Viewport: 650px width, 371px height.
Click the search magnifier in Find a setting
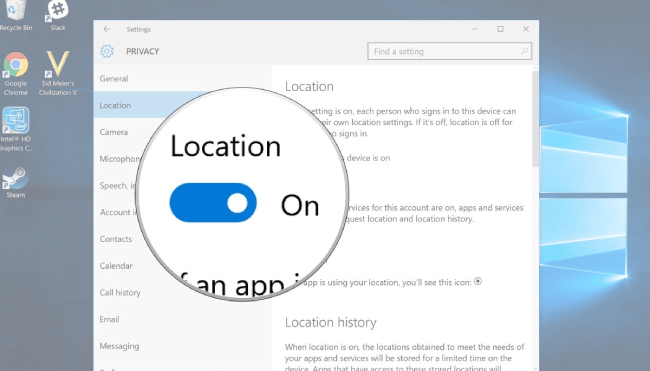[524, 51]
